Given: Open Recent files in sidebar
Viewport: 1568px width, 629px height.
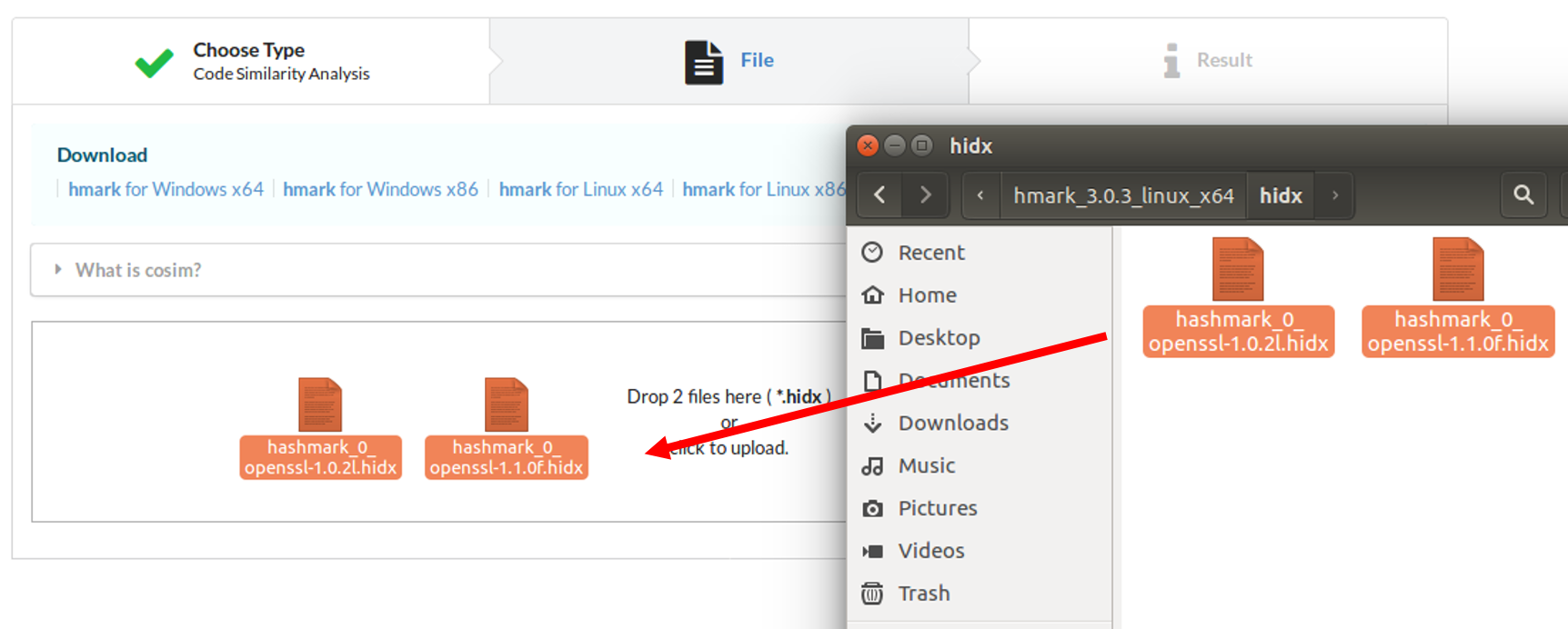Looking at the screenshot, I should point(930,253).
